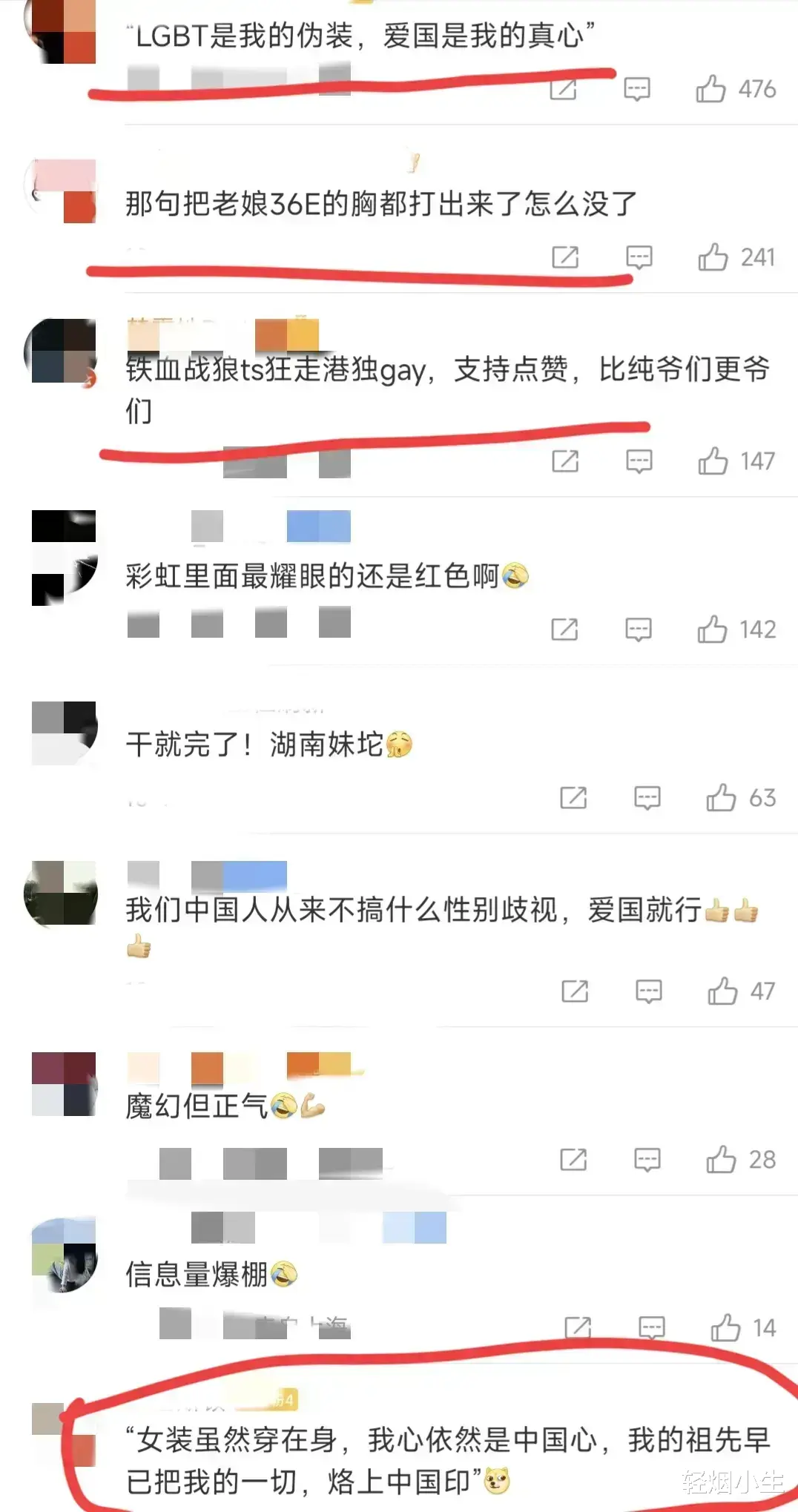Screen dimensions: 798x1512
Task: Share the 信息量爆棚 comment
Action: pyautogui.click(x=578, y=1327)
